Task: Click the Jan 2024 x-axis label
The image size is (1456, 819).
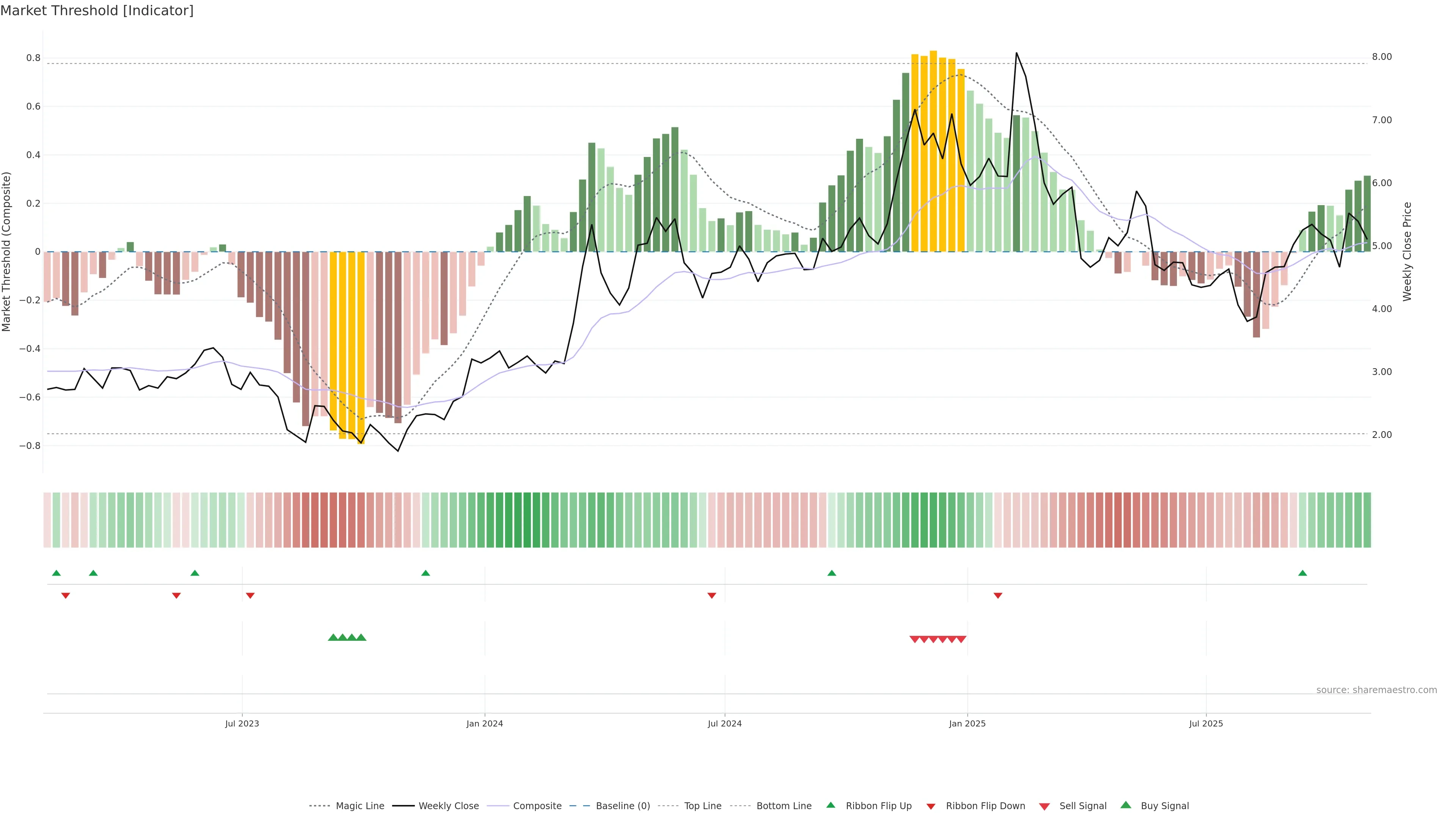Action: [x=485, y=723]
